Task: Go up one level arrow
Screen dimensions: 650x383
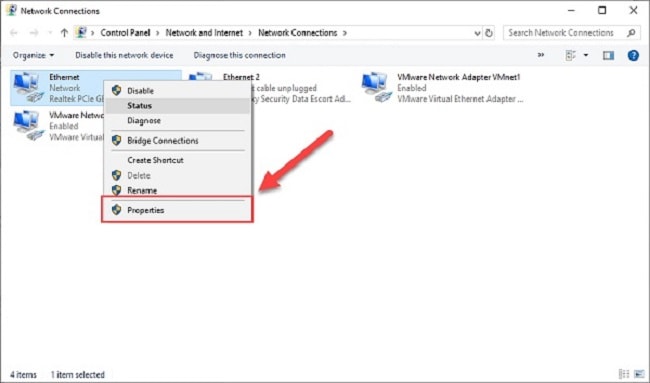Action: 64,33
